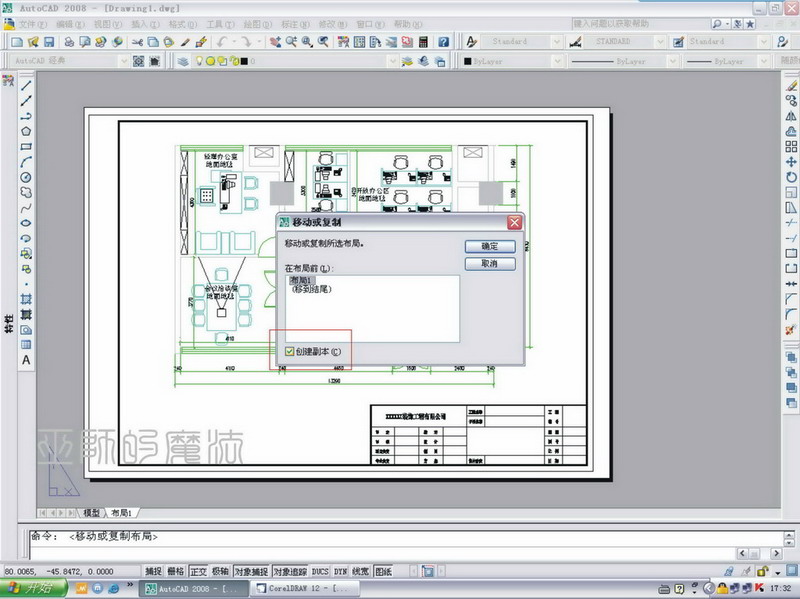The image size is (800, 599).
Task: Open the ByLayer linetype dropdown
Action: tap(672, 62)
